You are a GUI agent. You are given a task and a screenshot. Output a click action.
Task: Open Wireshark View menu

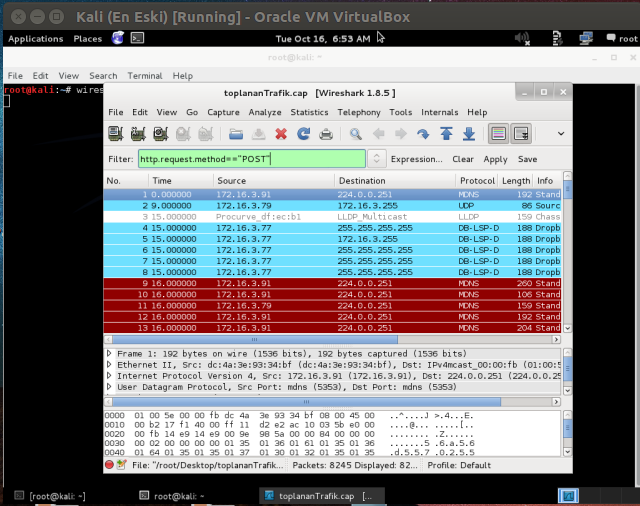167,112
